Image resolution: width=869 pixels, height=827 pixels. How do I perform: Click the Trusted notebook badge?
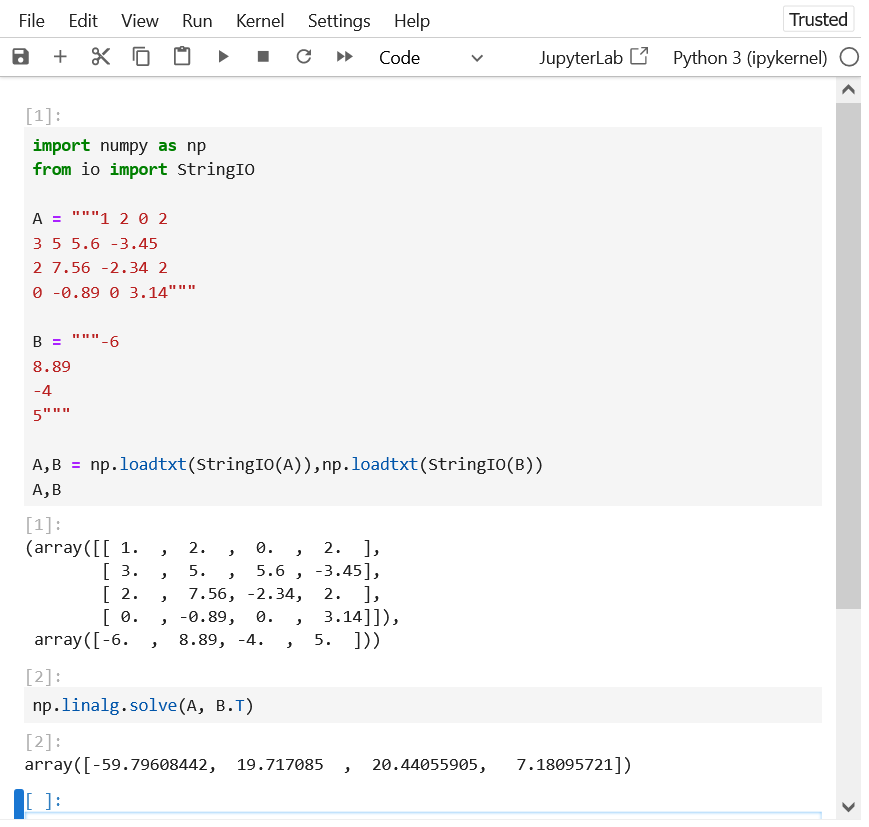point(818,19)
